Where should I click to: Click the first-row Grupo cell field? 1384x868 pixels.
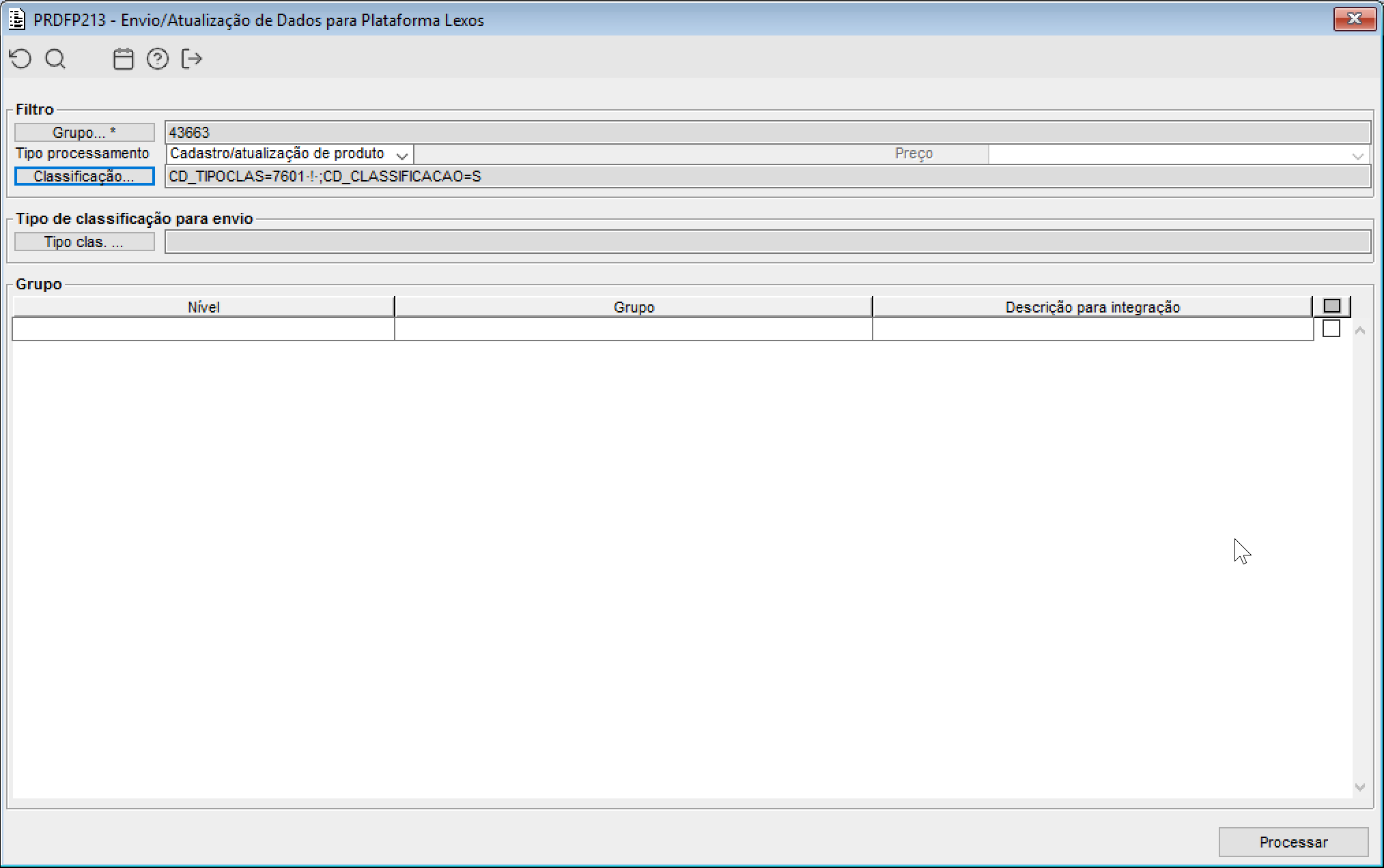click(633, 330)
